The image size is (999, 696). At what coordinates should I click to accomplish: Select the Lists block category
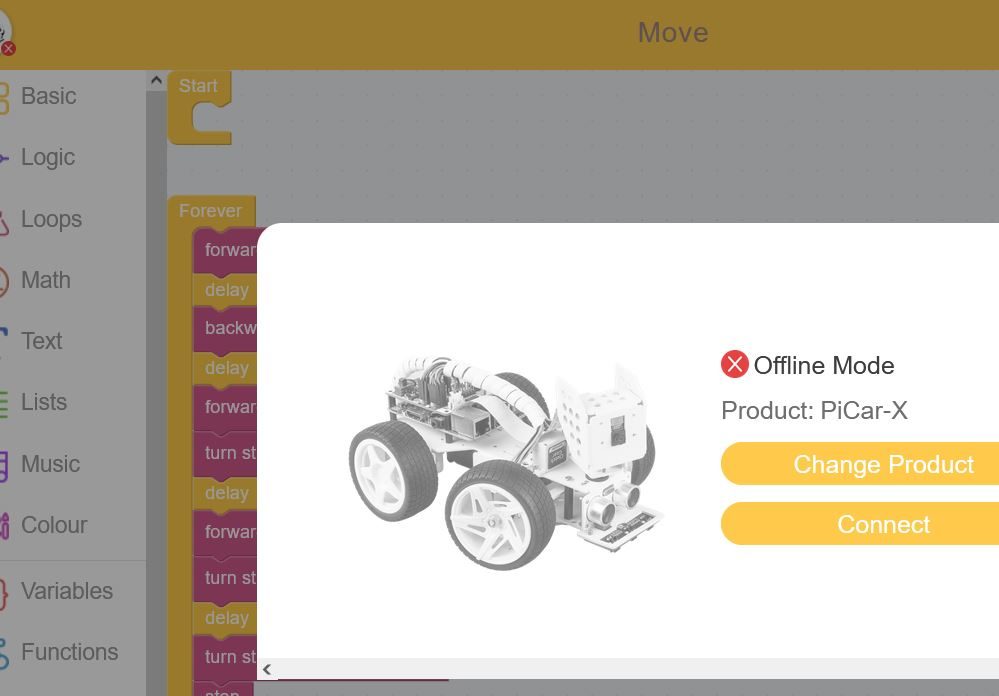43,402
